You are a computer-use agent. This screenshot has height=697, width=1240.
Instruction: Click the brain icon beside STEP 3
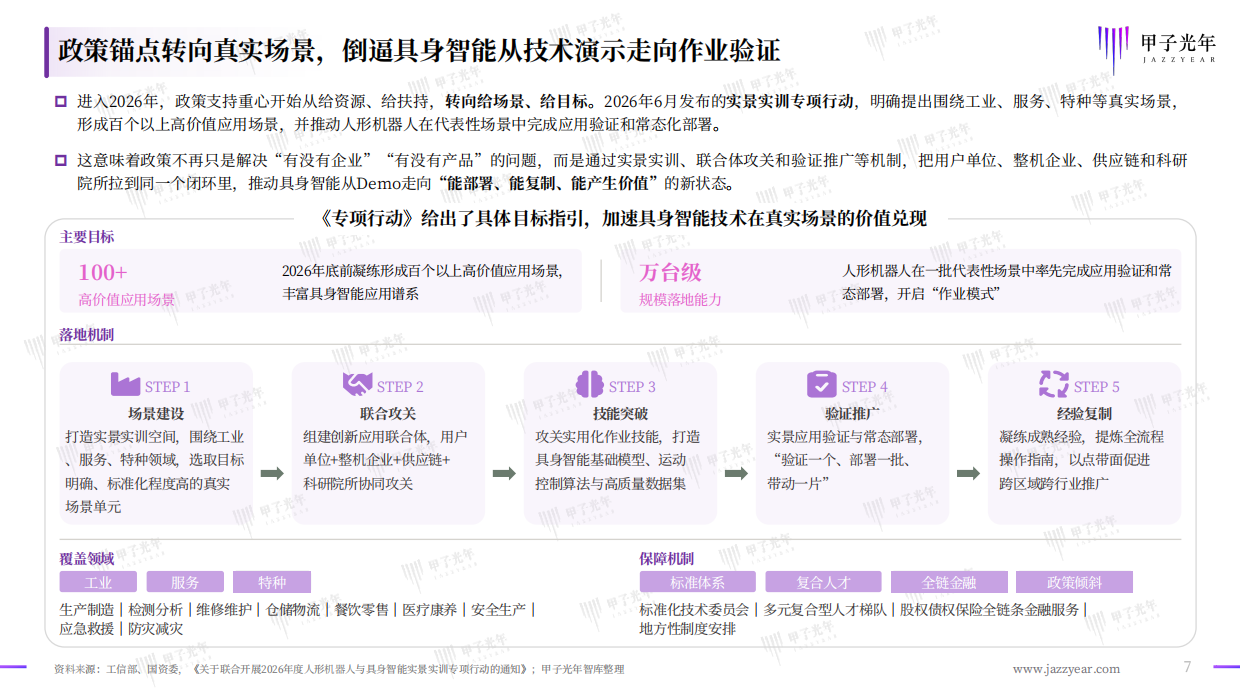tap(589, 385)
